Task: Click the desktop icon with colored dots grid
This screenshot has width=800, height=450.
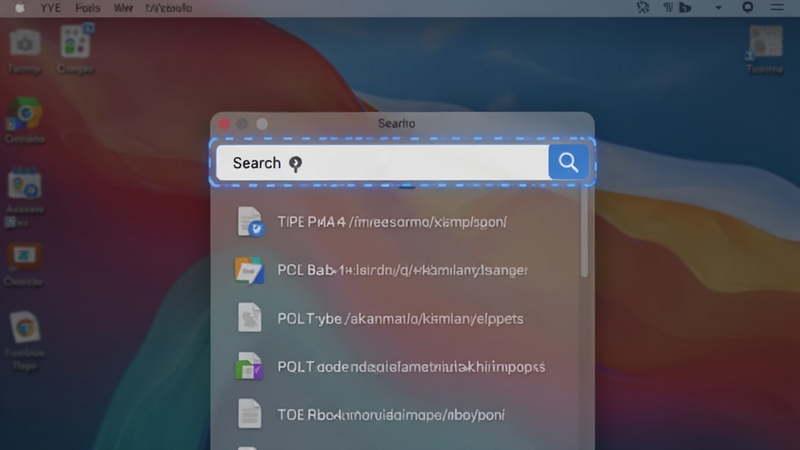Action: (76, 41)
